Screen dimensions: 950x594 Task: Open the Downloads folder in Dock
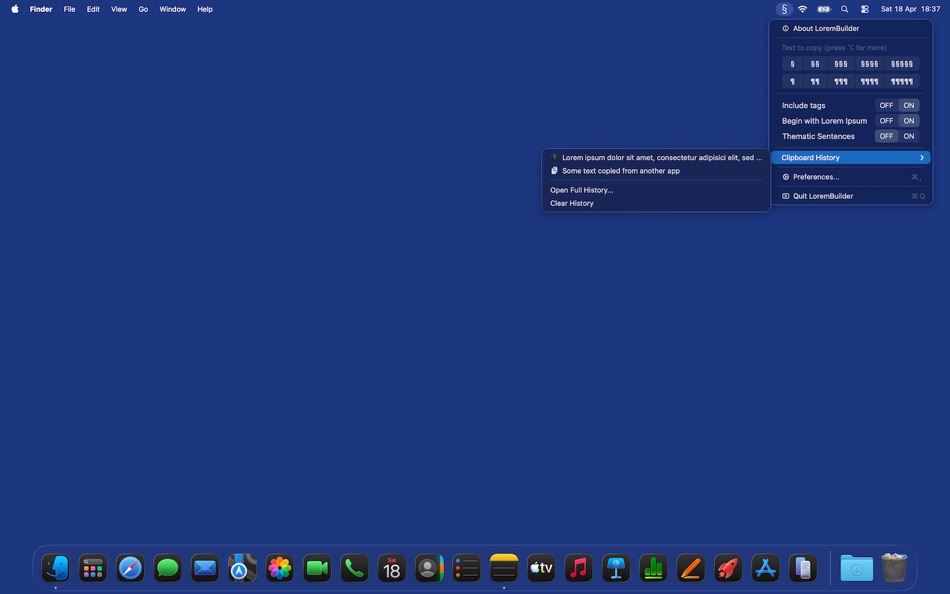[x=857, y=568]
